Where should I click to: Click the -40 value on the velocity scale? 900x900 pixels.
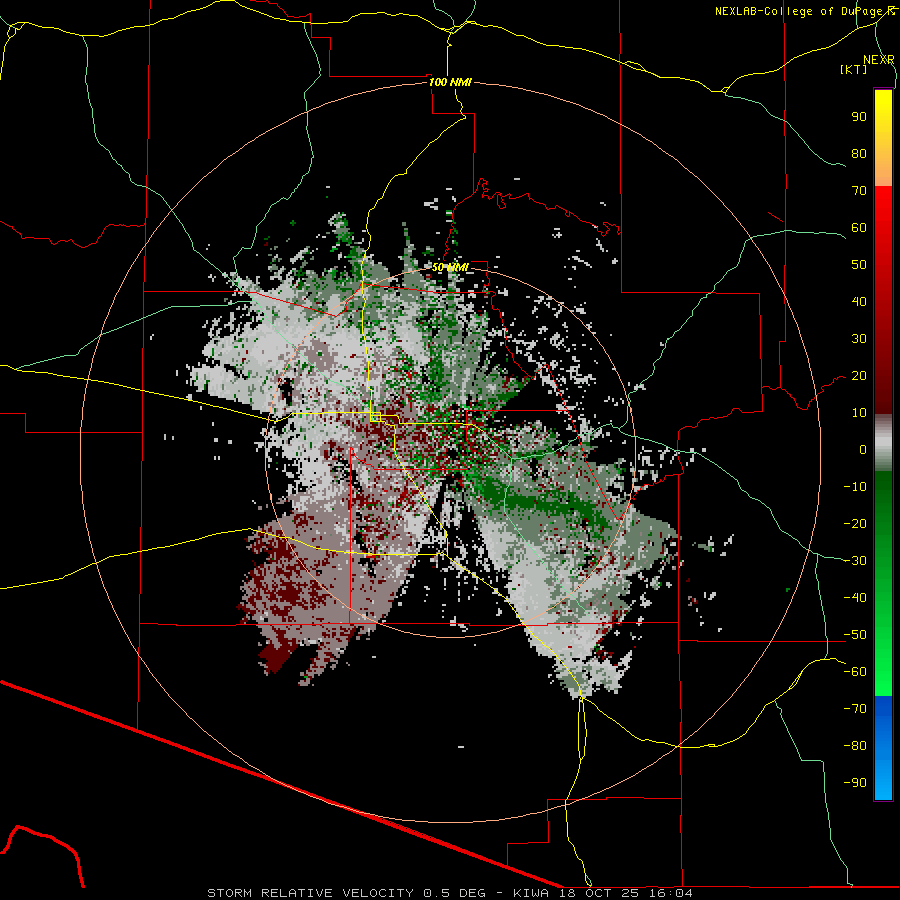coord(855,598)
